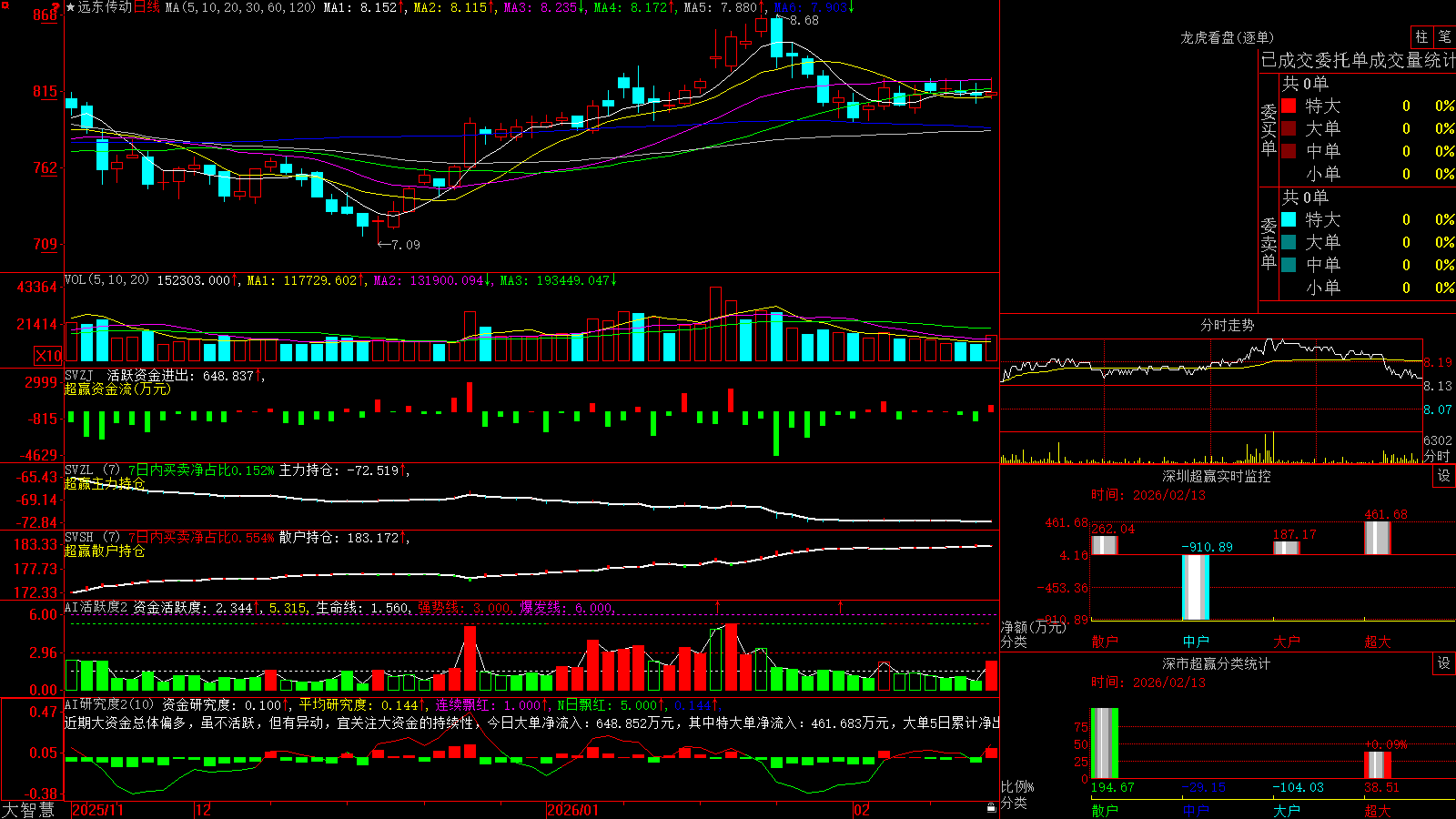This screenshot has height=819, width=1456.
Task: Click the 已成交委托单成交量统计 header
Action: pyautogui.click(x=1358, y=60)
